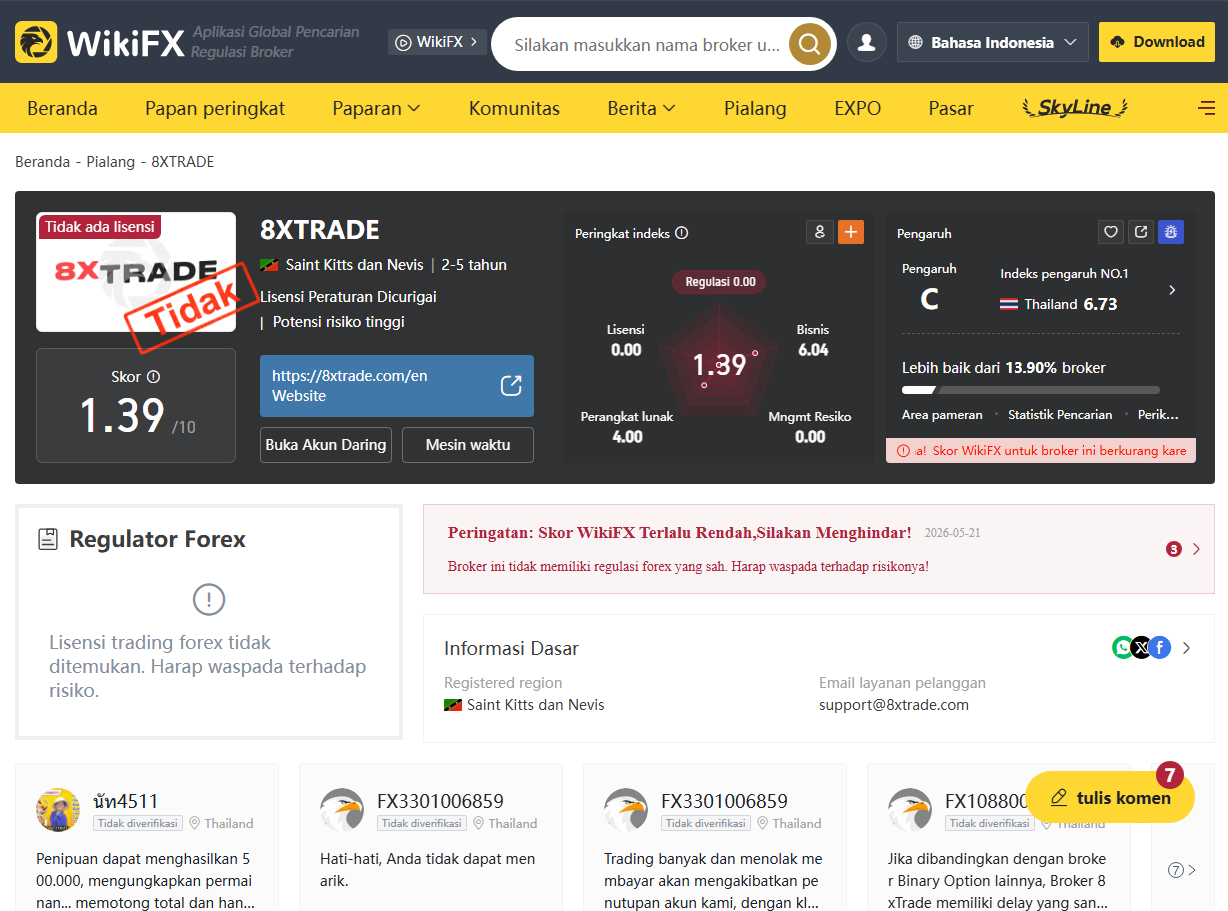Click the Lebih baik dari broker progress bar

1031,390
